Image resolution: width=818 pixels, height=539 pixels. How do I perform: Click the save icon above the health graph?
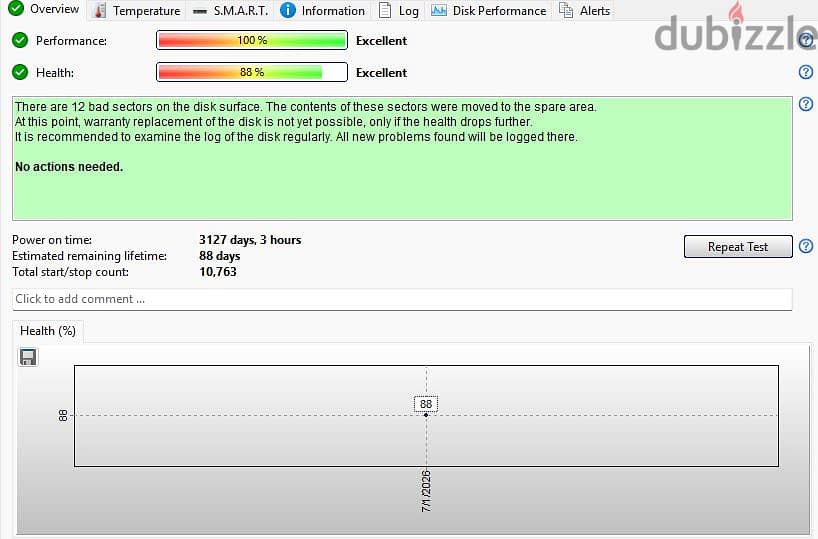pos(28,357)
